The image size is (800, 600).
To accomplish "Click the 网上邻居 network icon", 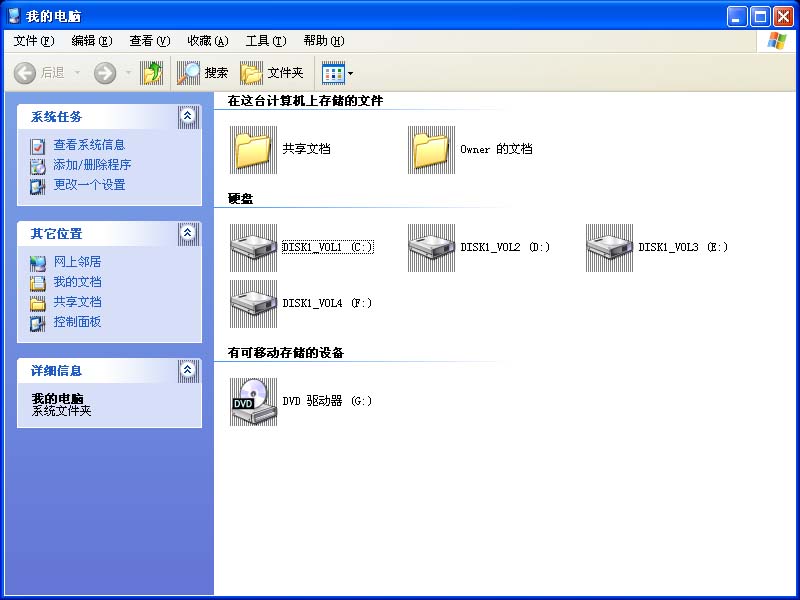I will point(37,263).
